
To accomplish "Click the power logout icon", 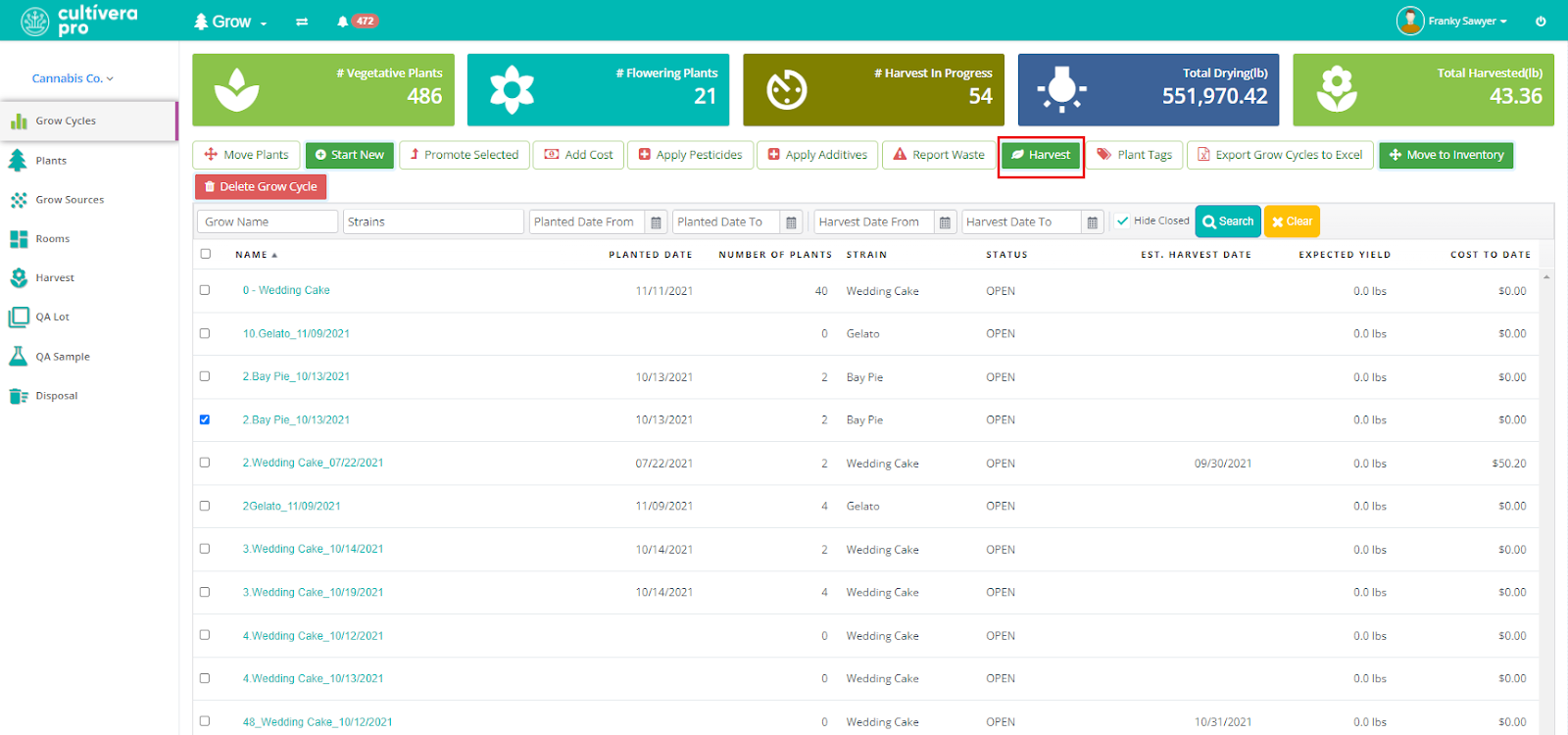I will tap(1541, 21).
